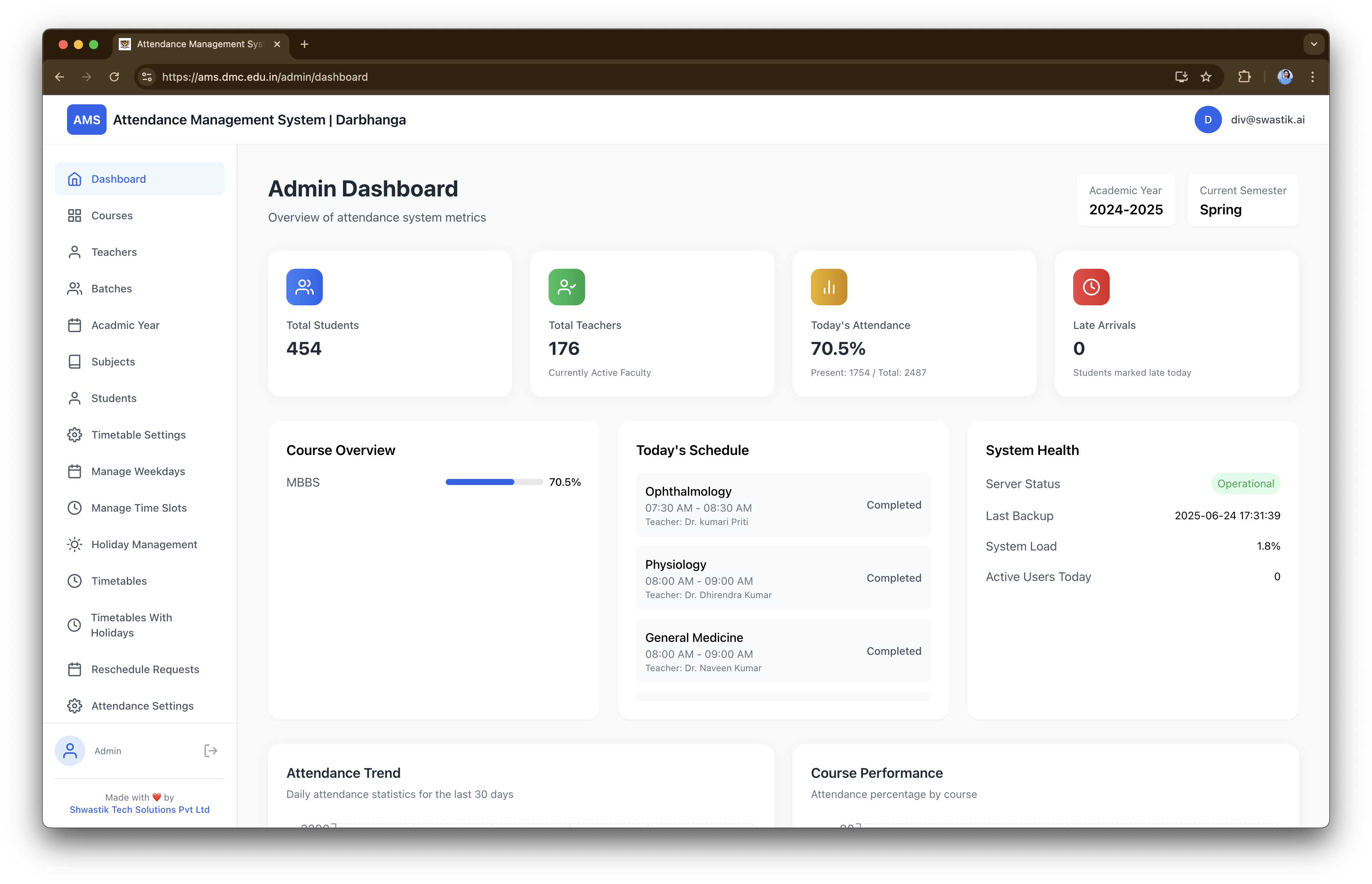
Task: Click the Courses grid icon
Action: [x=75, y=215]
